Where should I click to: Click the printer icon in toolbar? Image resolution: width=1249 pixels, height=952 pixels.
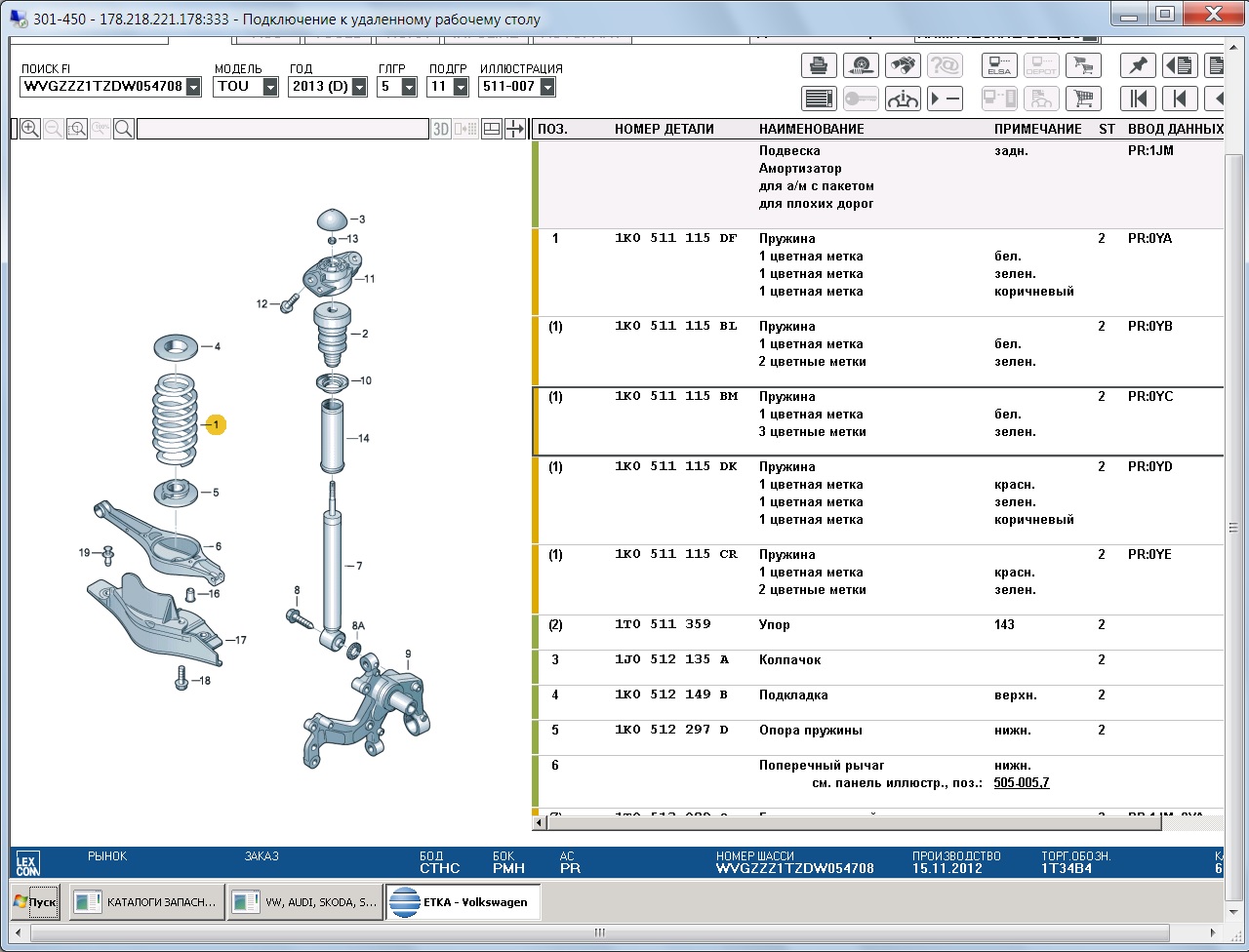coord(820,65)
